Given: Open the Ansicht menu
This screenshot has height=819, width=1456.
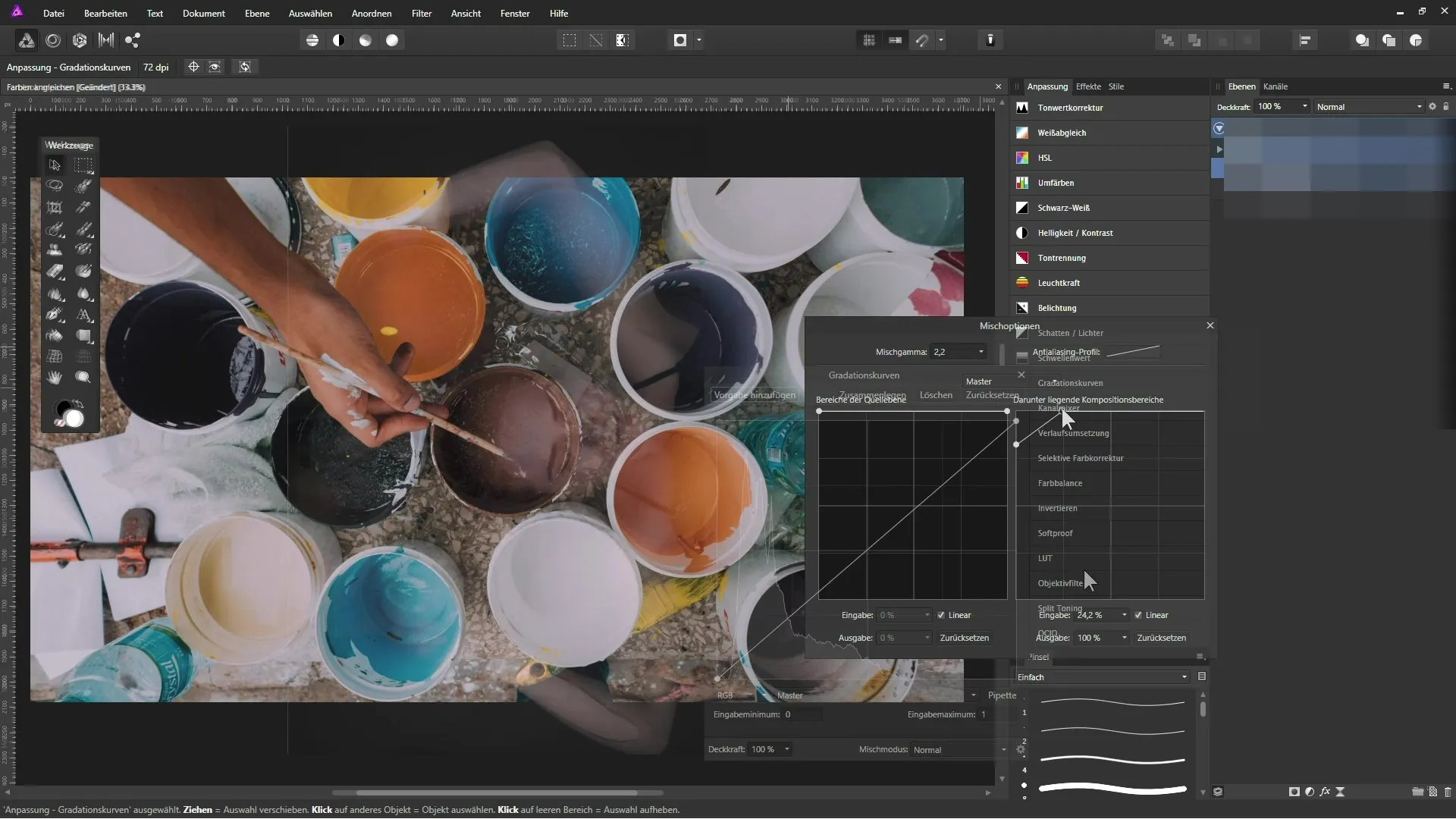Looking at the screenshot, I should coord(466,14).
